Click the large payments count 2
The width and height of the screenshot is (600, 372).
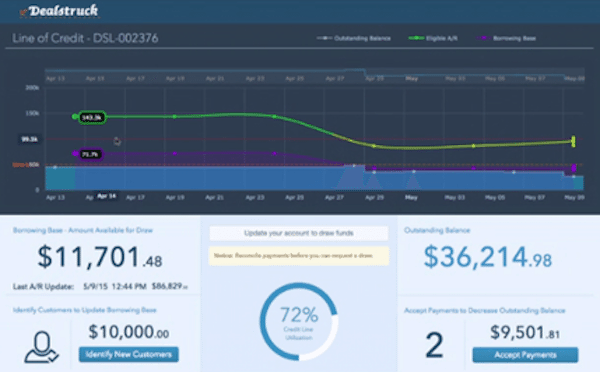434,345
